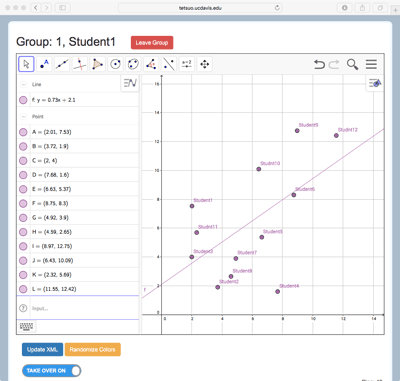Open the GeoGebra search magnifier
This screenshot has width=400, height=381.
pyautogui.click(x=352, y=64)
